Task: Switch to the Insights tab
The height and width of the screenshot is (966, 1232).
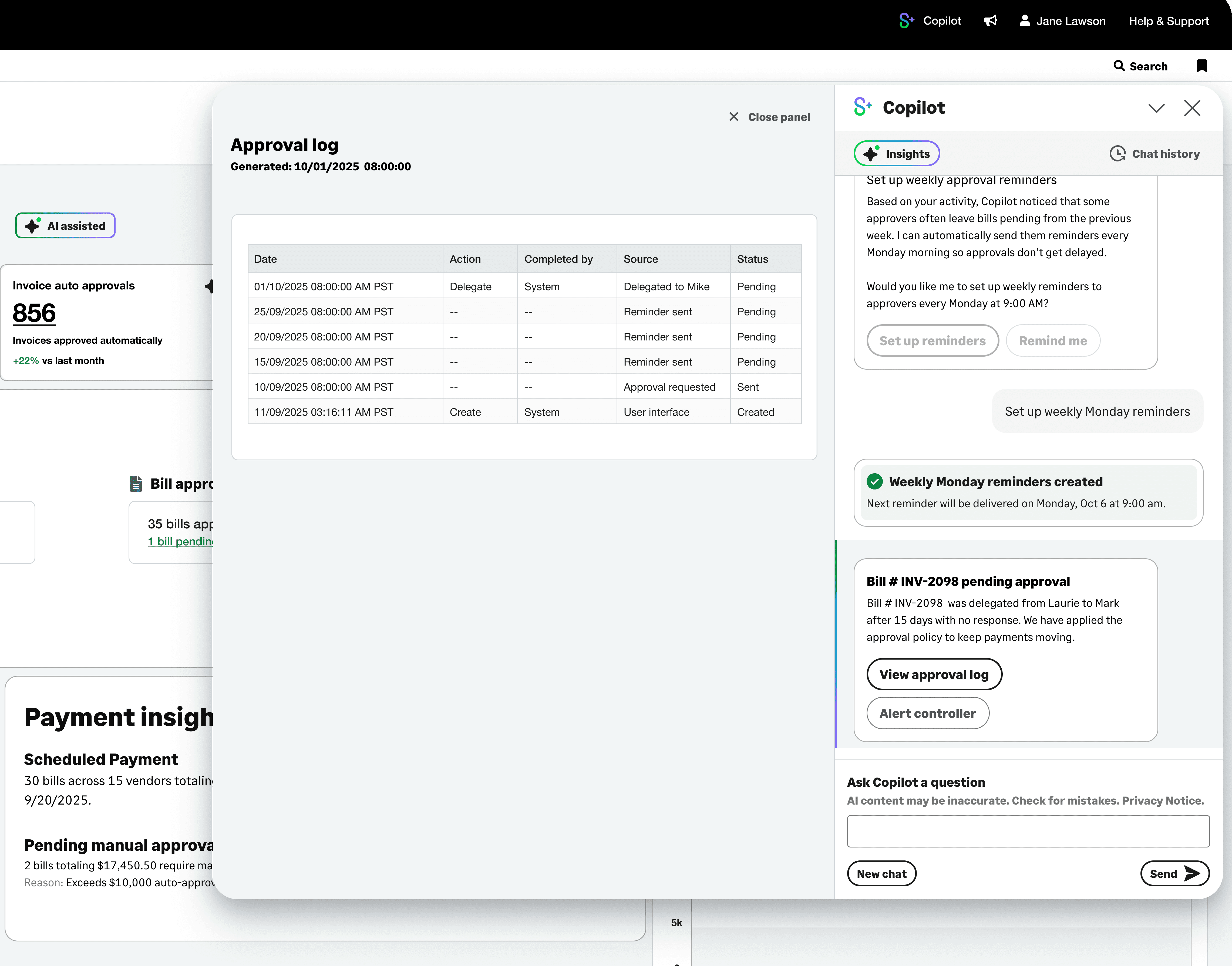Action: pos(897,154)
